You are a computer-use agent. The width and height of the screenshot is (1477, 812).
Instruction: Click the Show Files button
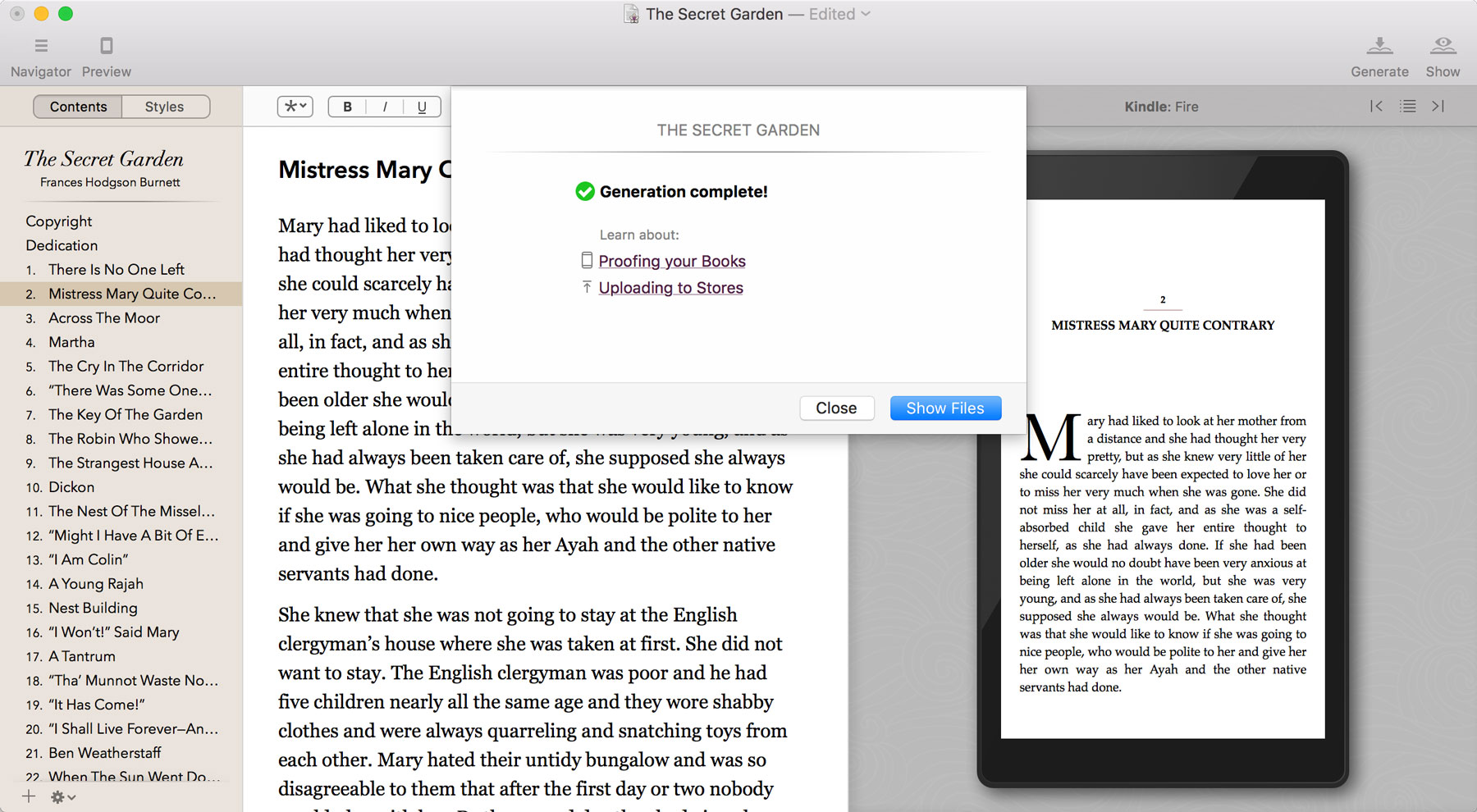pyautogui.click(x=945, y=408)
